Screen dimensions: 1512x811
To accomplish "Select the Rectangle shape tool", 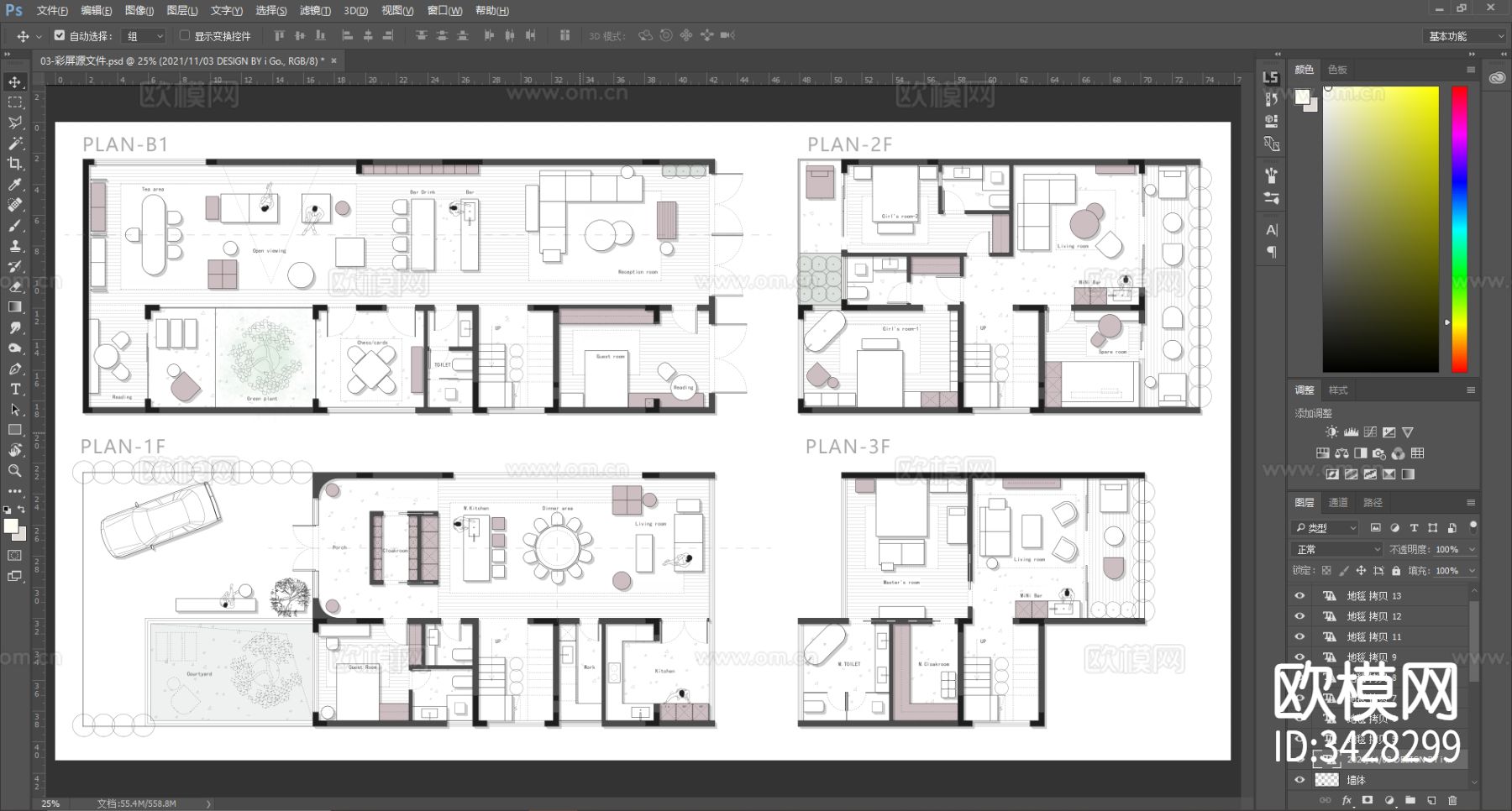I will tap(15, 430).
